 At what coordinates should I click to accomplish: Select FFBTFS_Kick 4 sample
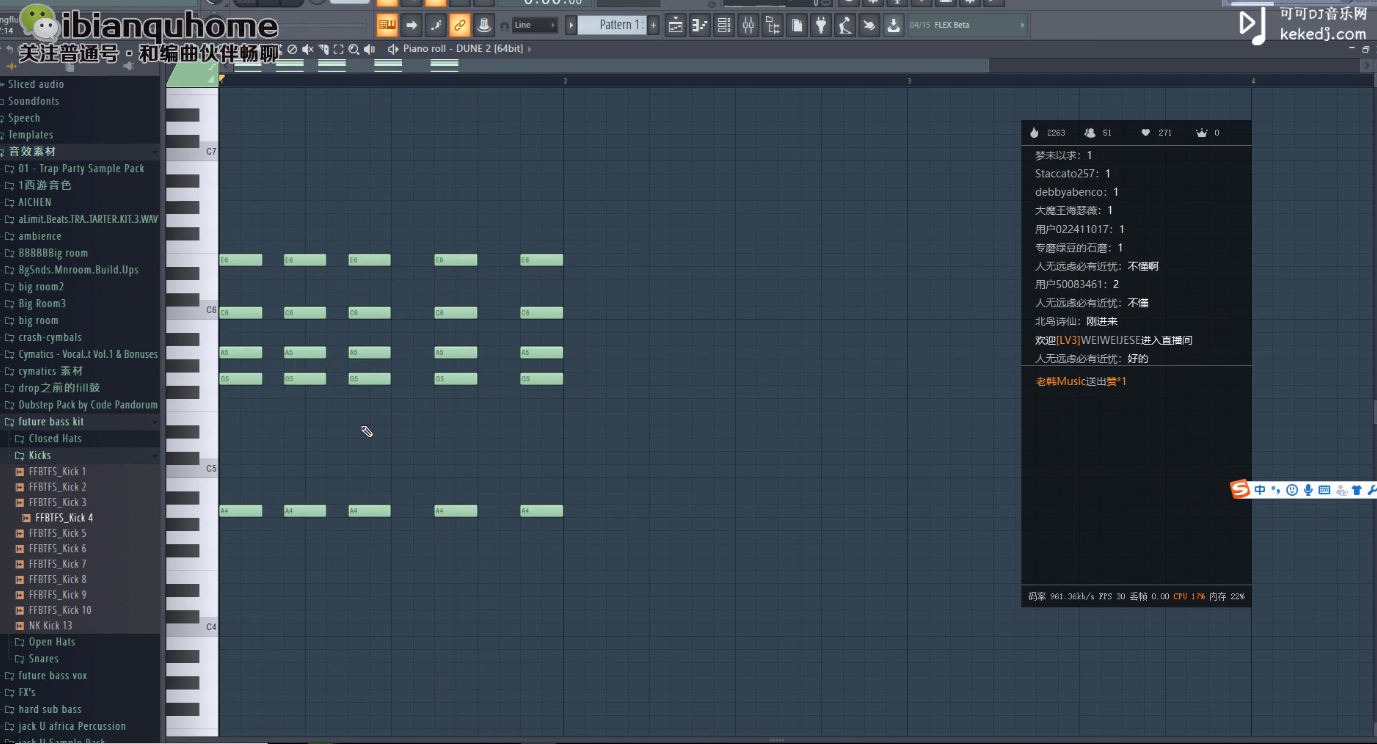pos(63,518)
